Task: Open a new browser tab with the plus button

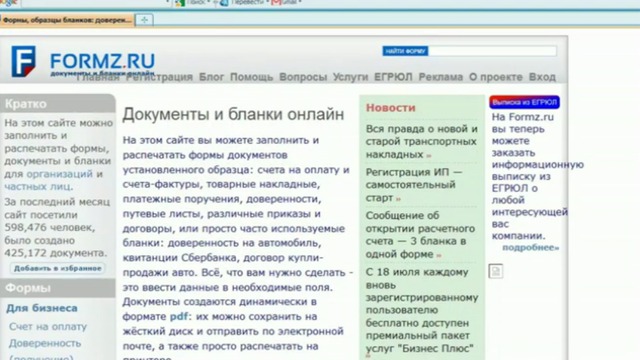Action: click(144, 20)
